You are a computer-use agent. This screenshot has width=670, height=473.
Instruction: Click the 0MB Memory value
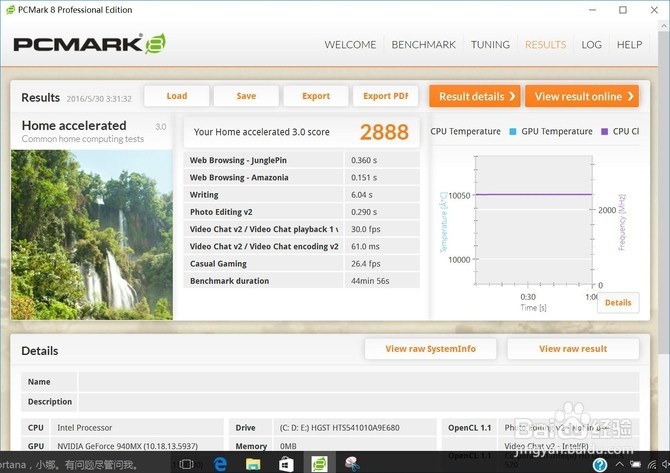pyautogui.click(x=288, y=446)
